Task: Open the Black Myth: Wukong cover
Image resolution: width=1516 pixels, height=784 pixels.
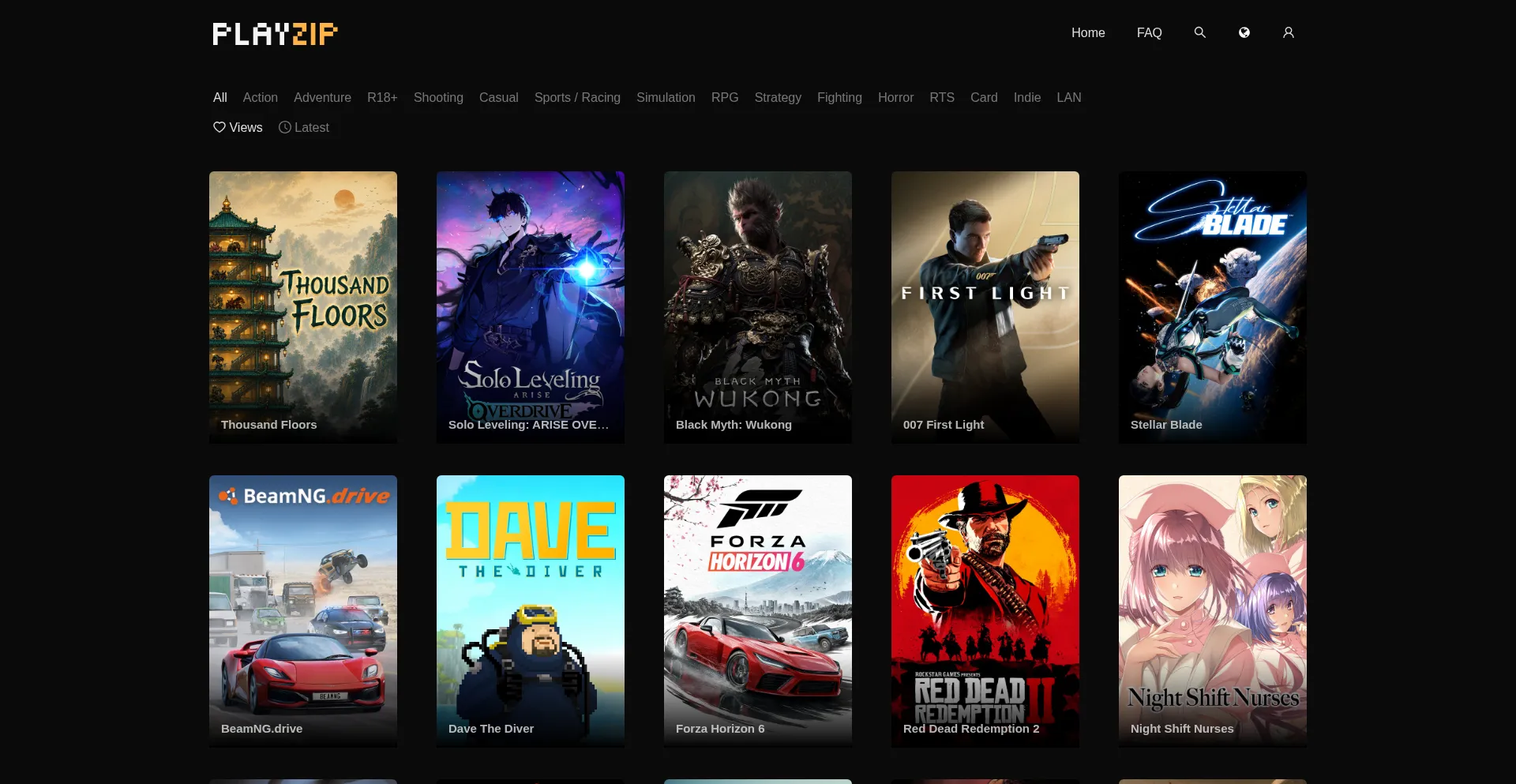Action: (x=758, y=307)
